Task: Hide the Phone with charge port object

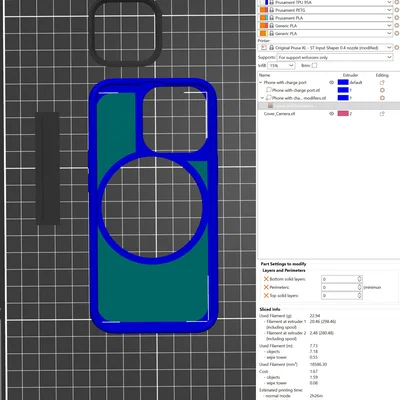Action: tap(331, 82)
